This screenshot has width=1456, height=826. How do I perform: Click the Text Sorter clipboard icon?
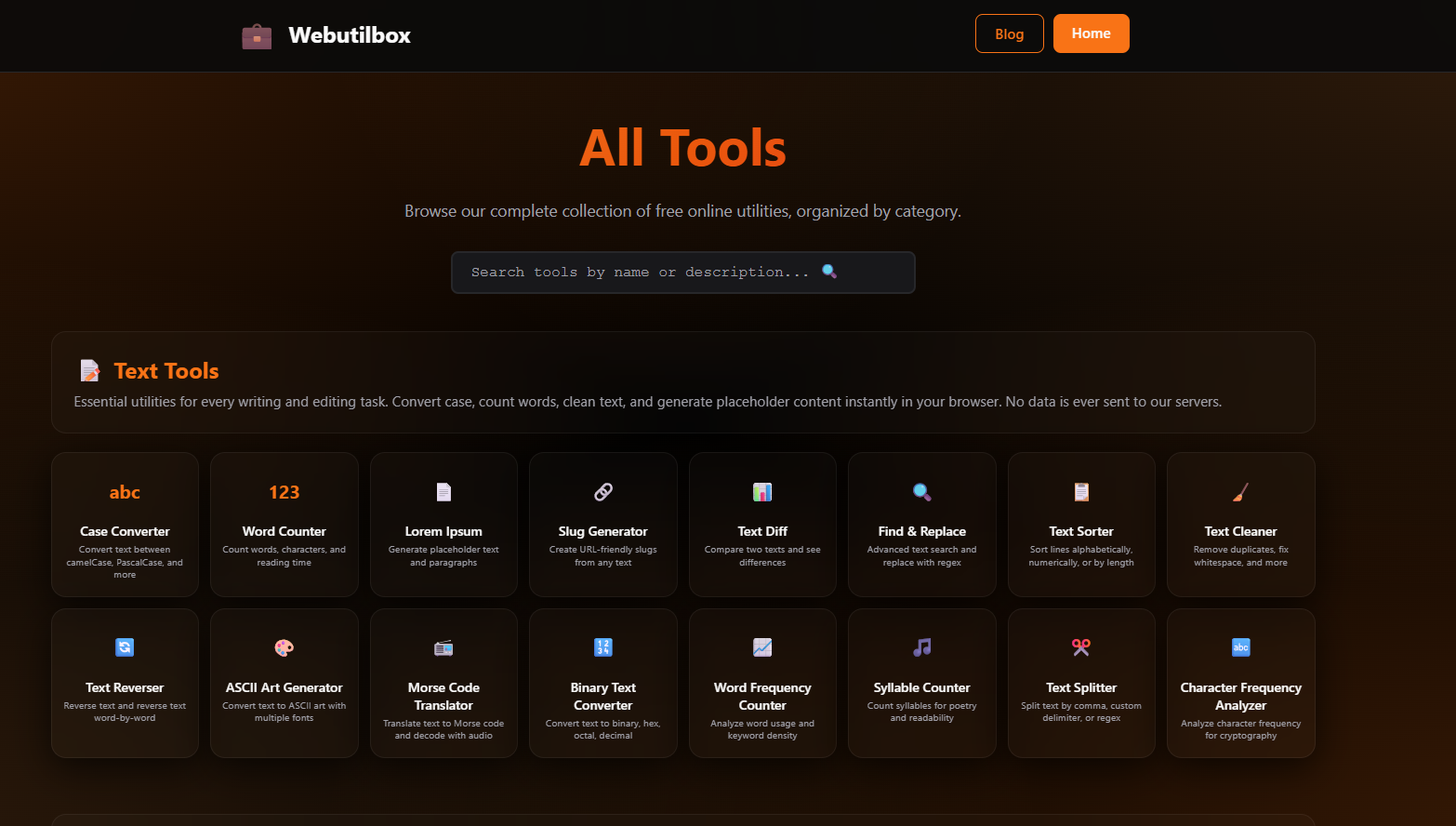click(1081, 492)
